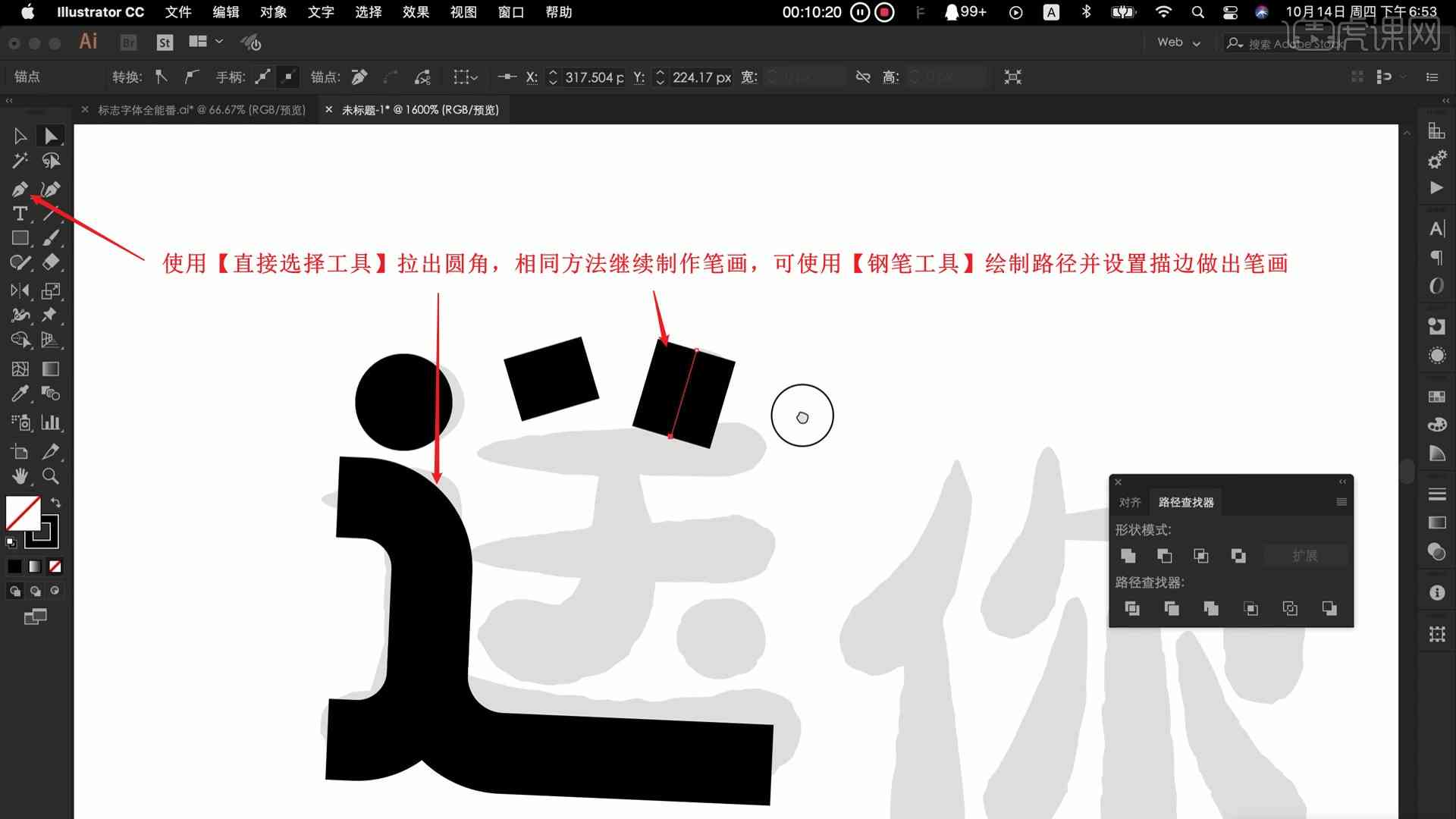Click 未标题-1 document tab
Image resolution: width=1456 pixels, height=819 pixels.
click(x=419, y=109)
